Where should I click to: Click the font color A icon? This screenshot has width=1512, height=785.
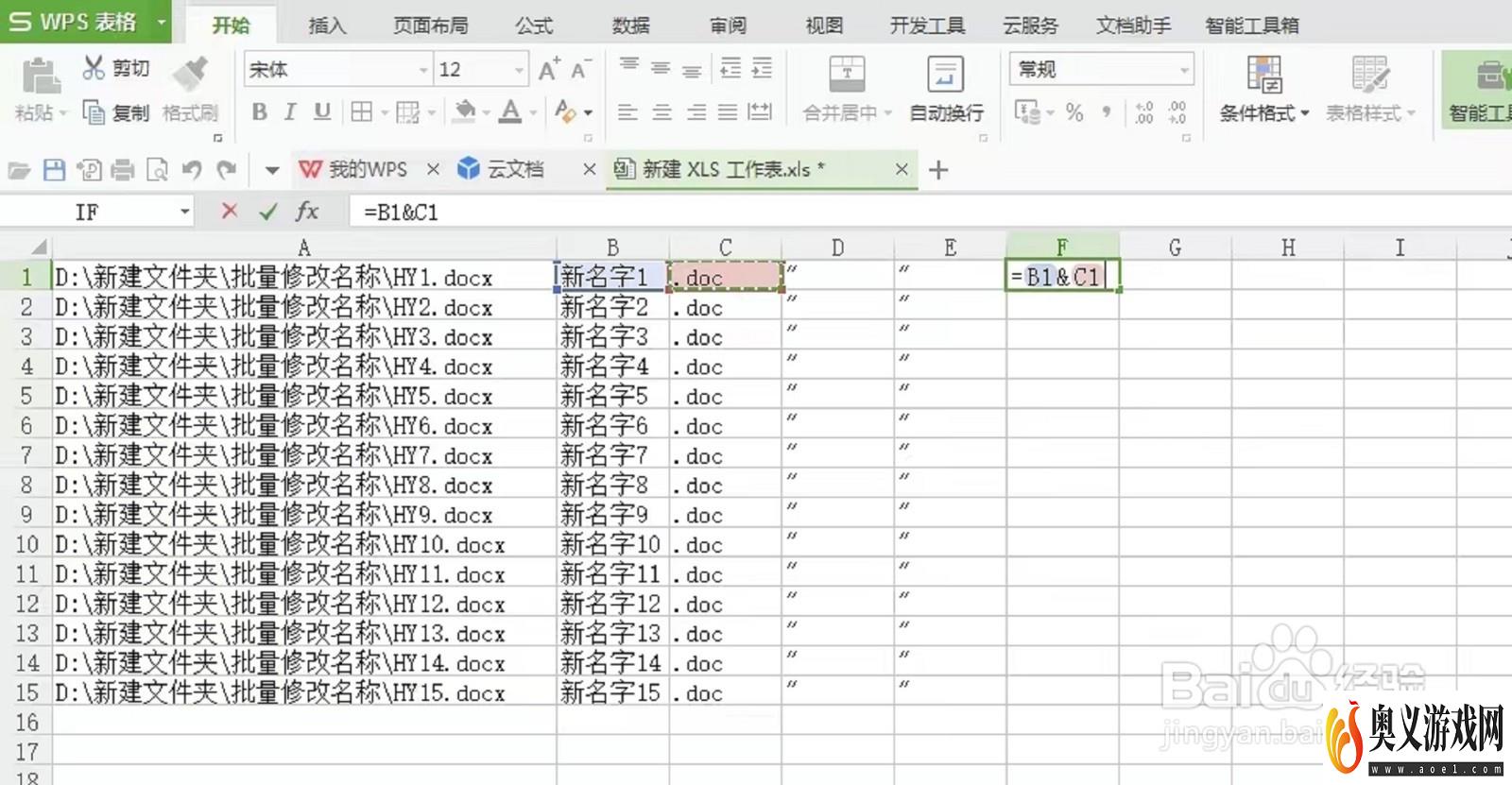510,112
